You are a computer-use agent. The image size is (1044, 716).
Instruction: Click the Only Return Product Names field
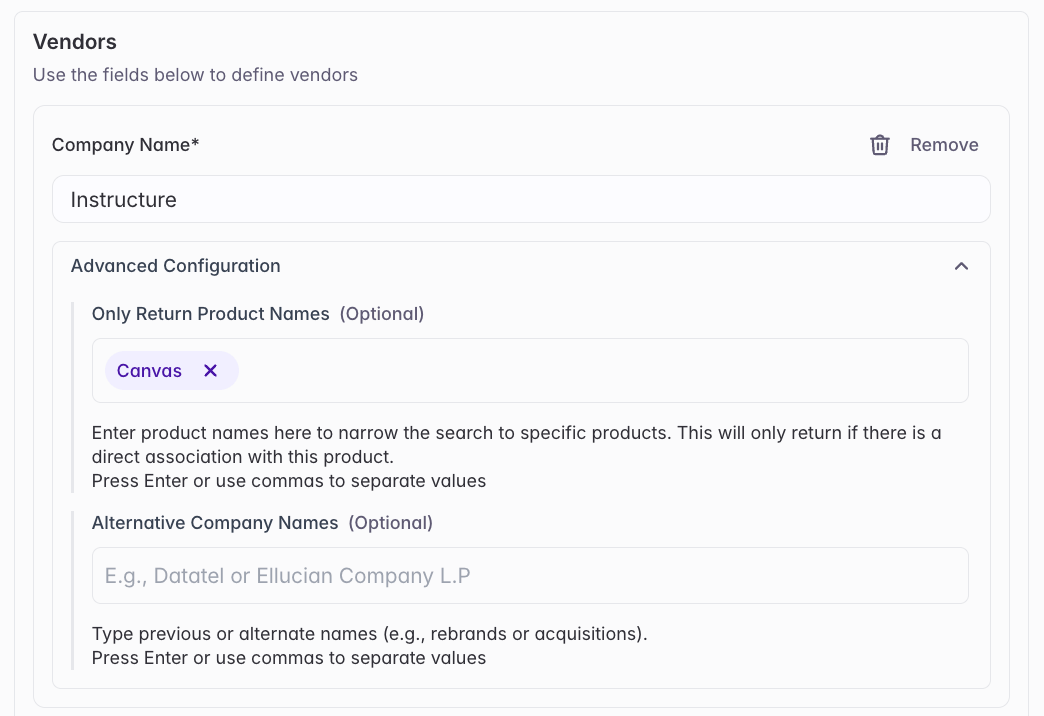pyautogui.click(x=530, y=370)
